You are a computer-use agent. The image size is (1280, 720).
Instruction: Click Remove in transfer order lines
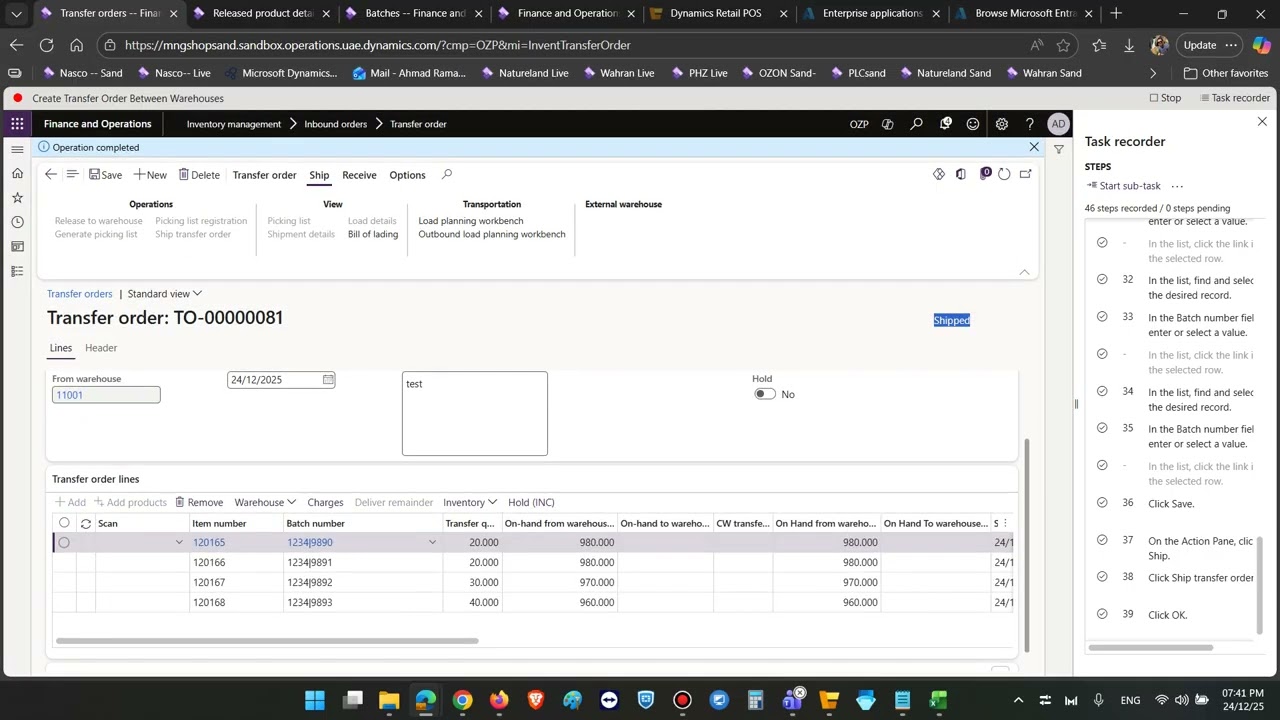coord(199,502)
